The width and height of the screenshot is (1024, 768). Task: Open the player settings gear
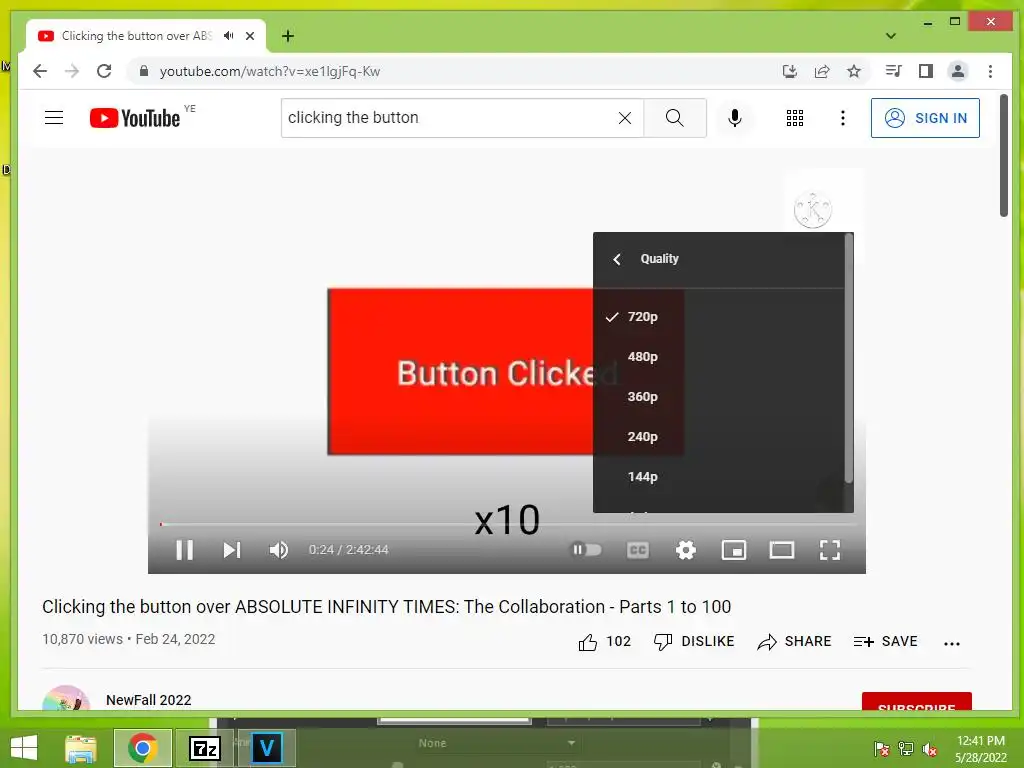tap(686, 550)
